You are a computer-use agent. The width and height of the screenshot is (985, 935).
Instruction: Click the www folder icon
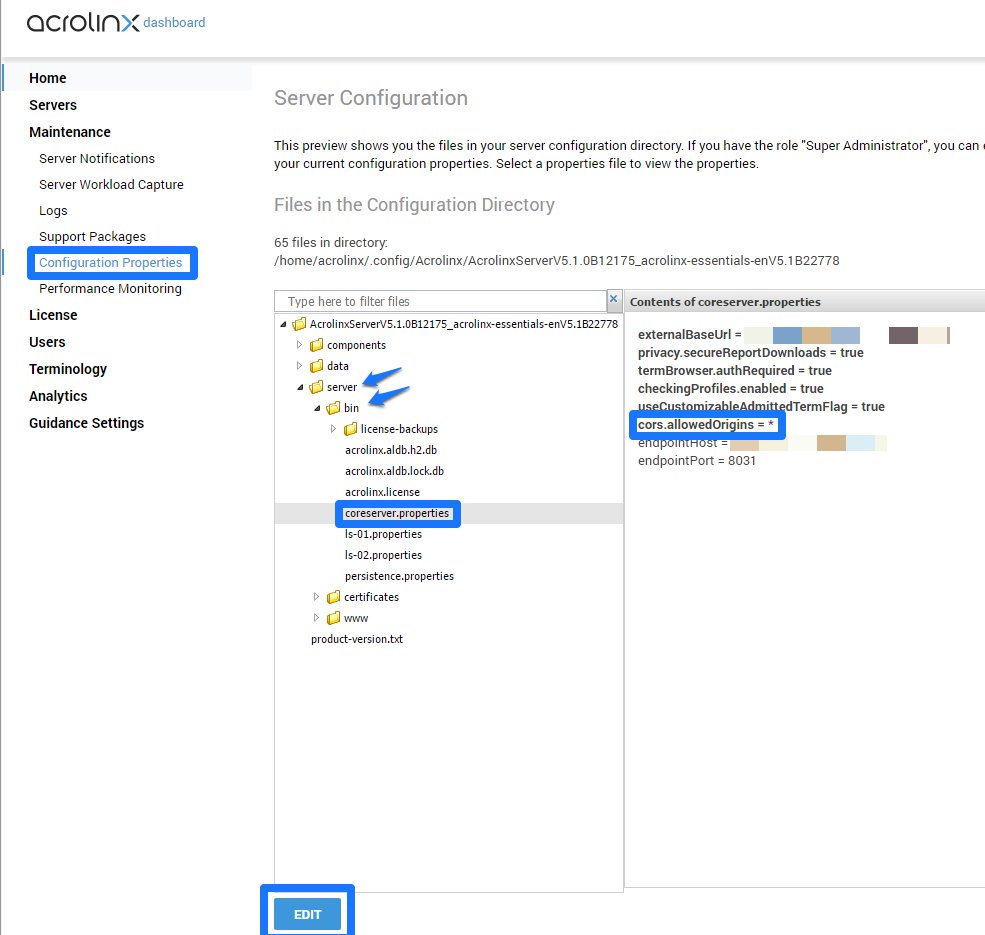coord(334,618)
